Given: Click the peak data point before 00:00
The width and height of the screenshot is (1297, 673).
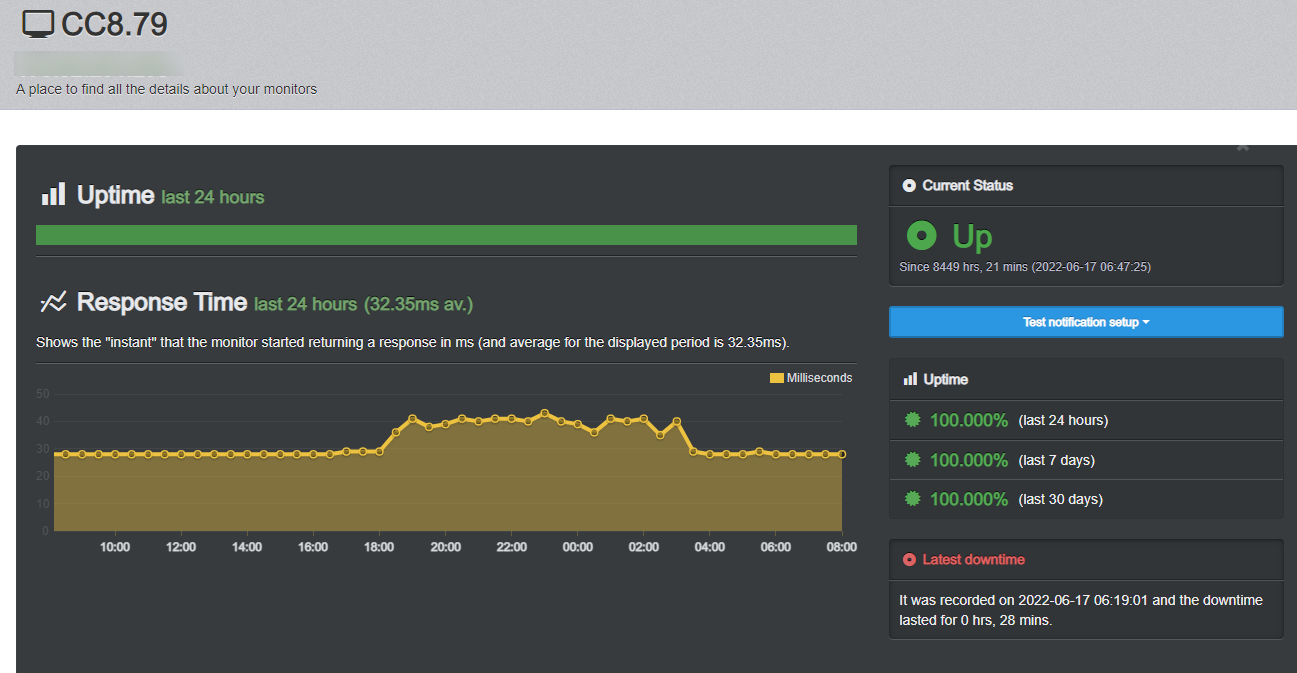Looking at the screenshot, I should [x=544, y=412].
